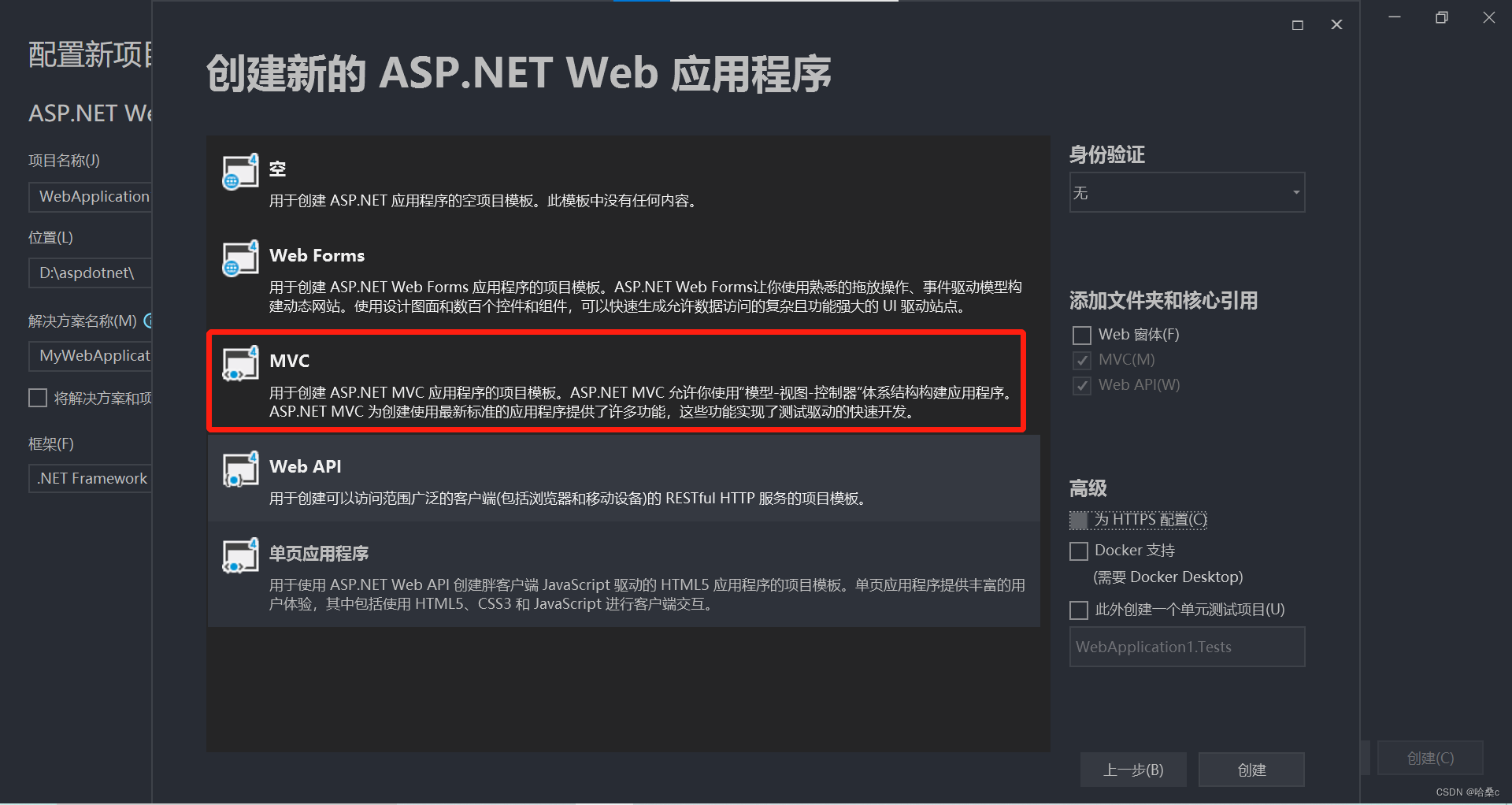The image size is (1512, 805).
Task: Enable the Web 窗体(F) checkbox
Action: click(1082, 335)
